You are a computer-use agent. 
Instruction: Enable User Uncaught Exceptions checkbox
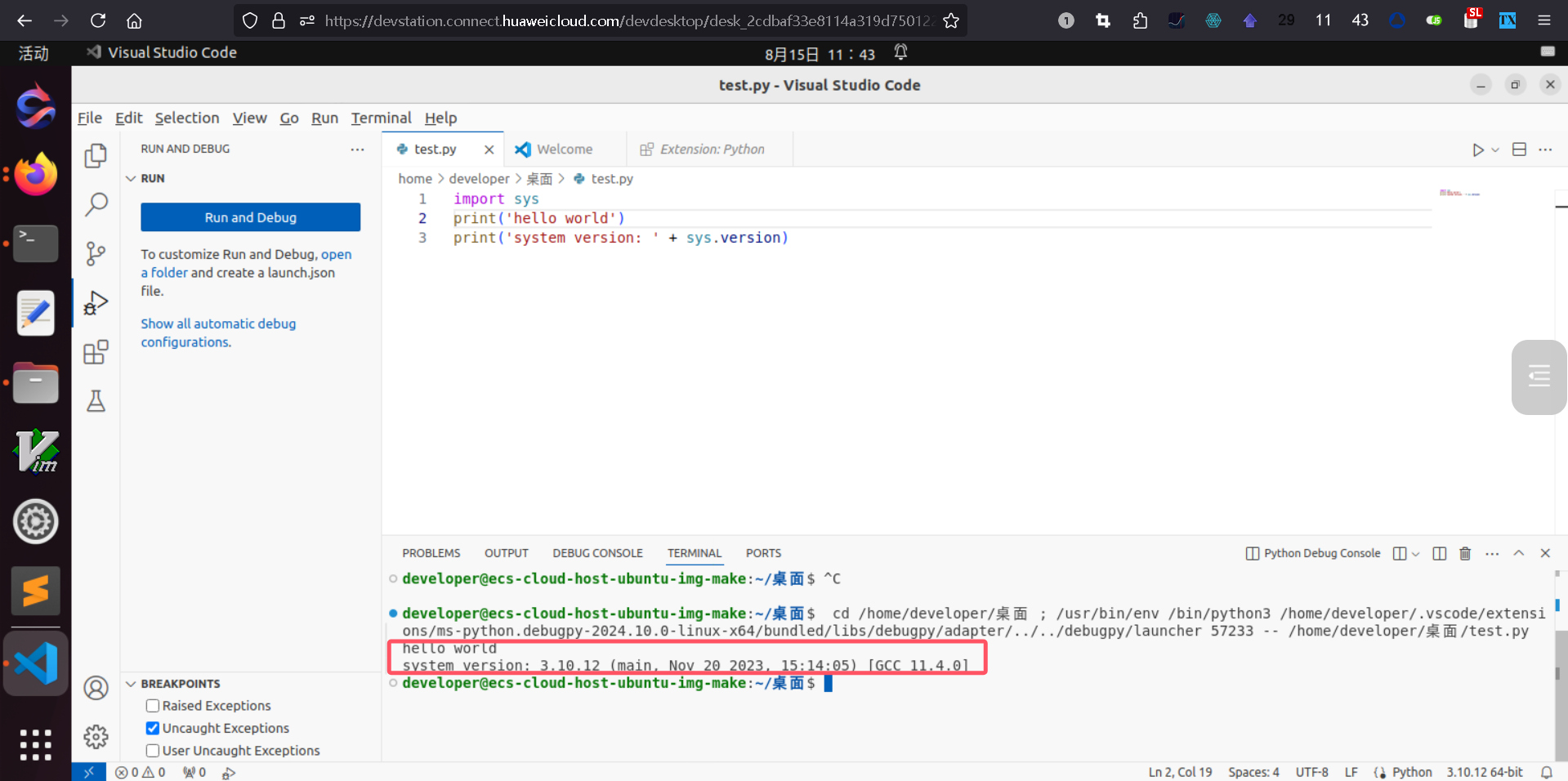(153, 751)
